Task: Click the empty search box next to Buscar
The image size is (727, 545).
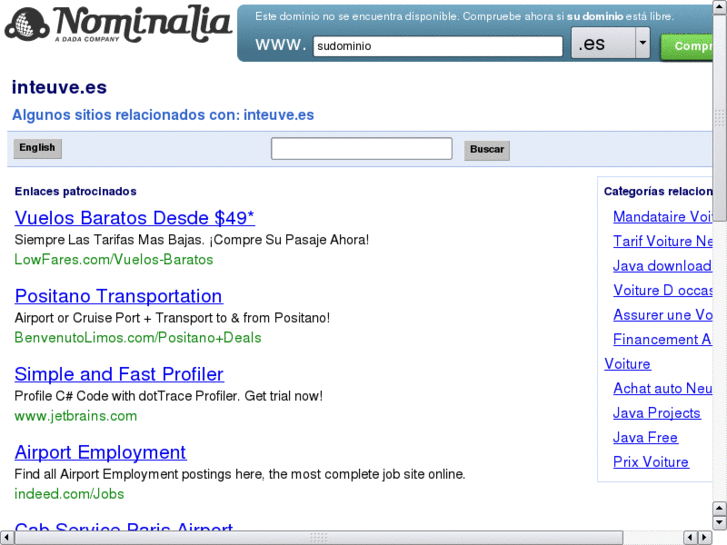Action: (x=362, y=148)
